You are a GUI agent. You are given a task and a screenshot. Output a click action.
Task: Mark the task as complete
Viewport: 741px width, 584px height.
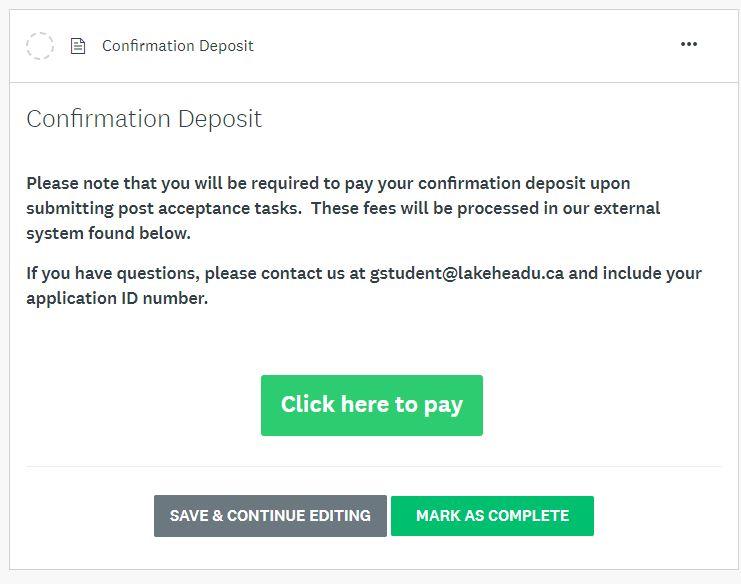[492, 516]
